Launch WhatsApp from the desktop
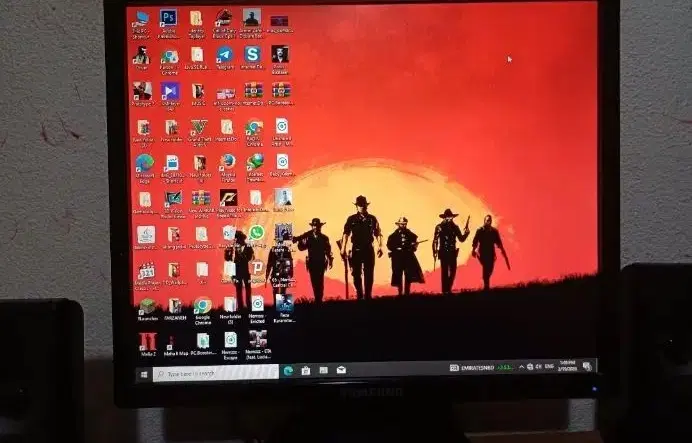 256,237
